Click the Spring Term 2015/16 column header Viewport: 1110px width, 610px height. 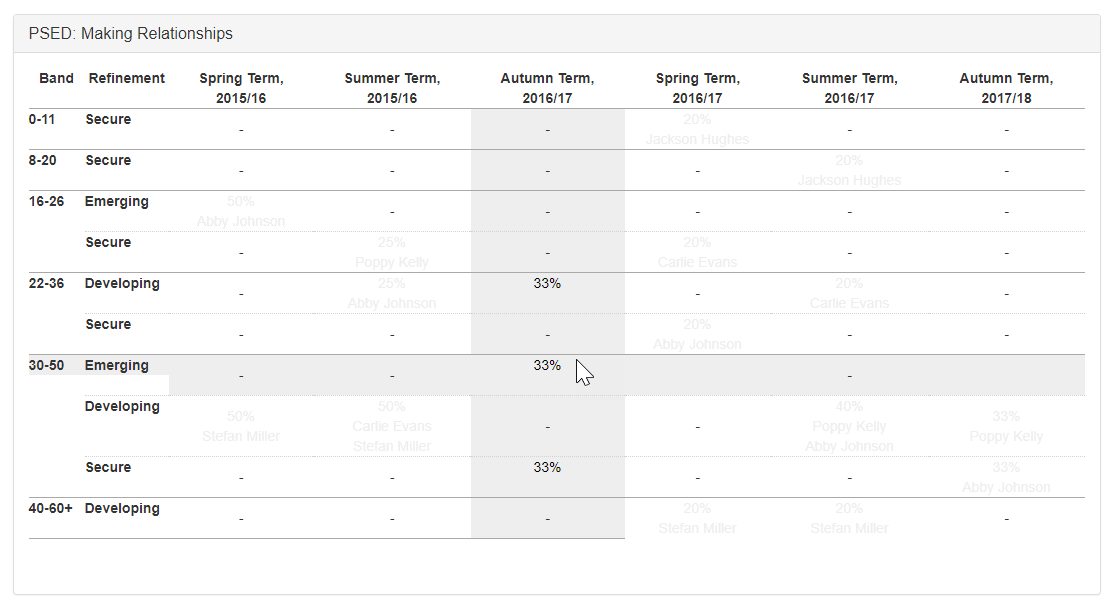click(x=241, y=88)
